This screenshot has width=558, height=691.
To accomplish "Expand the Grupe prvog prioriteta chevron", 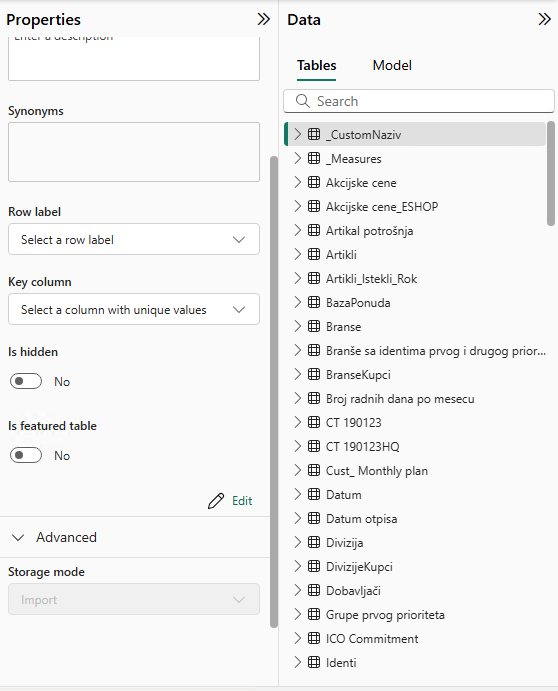I will 298,614.
